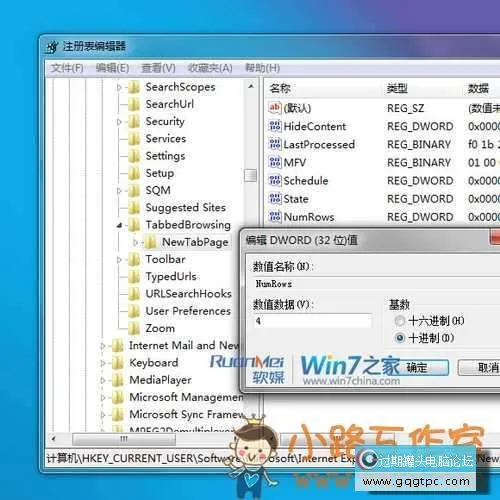Click the DWORD icon beside State
Screen dimensions: 500x500
pyautogui.click(x=275, y=199)
